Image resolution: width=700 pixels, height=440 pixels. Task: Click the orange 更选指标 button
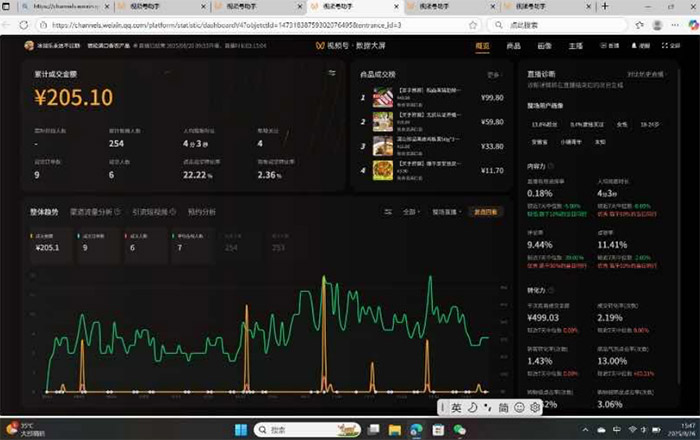487,212
